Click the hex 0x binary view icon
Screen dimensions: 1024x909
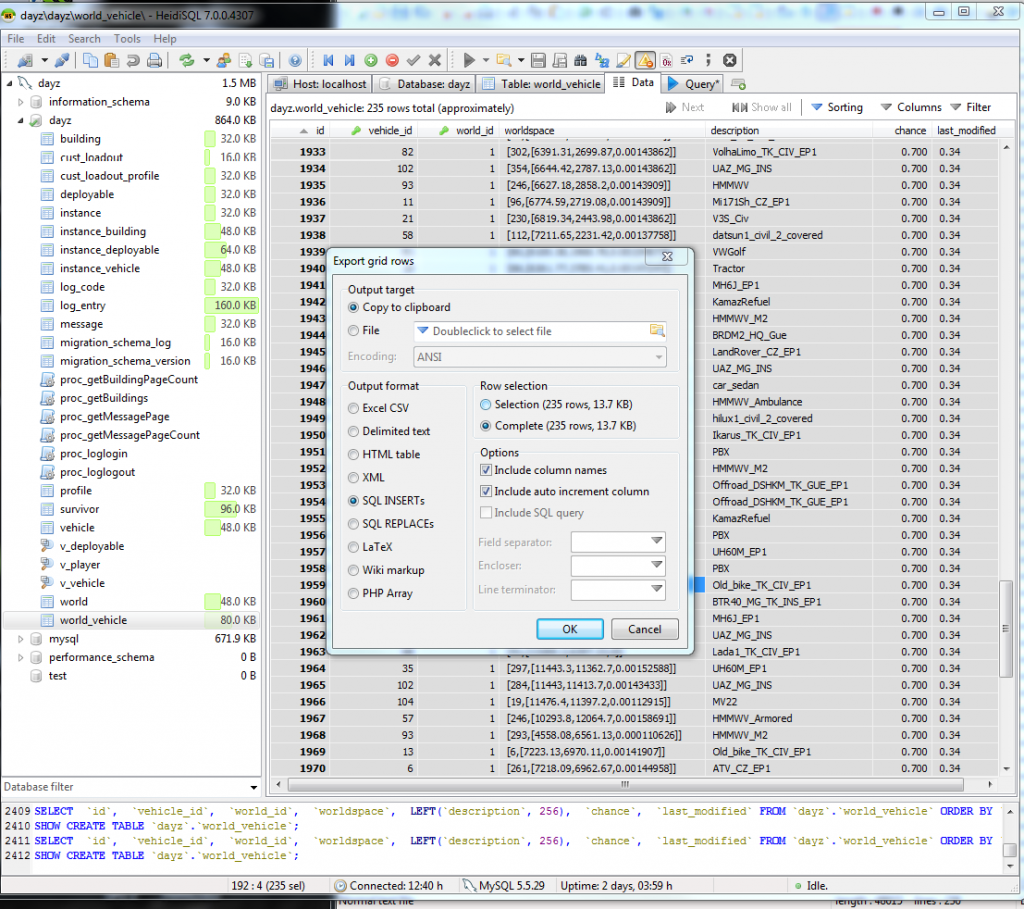666,61
